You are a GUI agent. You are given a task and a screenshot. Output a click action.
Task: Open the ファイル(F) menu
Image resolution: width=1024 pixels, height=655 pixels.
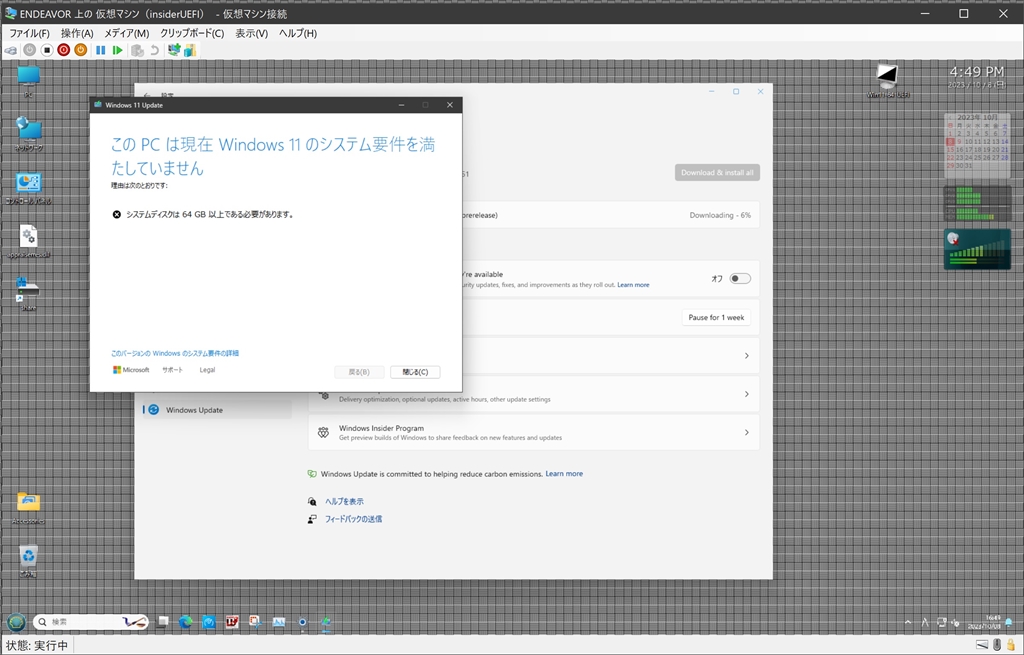click(x=29, y=33)
